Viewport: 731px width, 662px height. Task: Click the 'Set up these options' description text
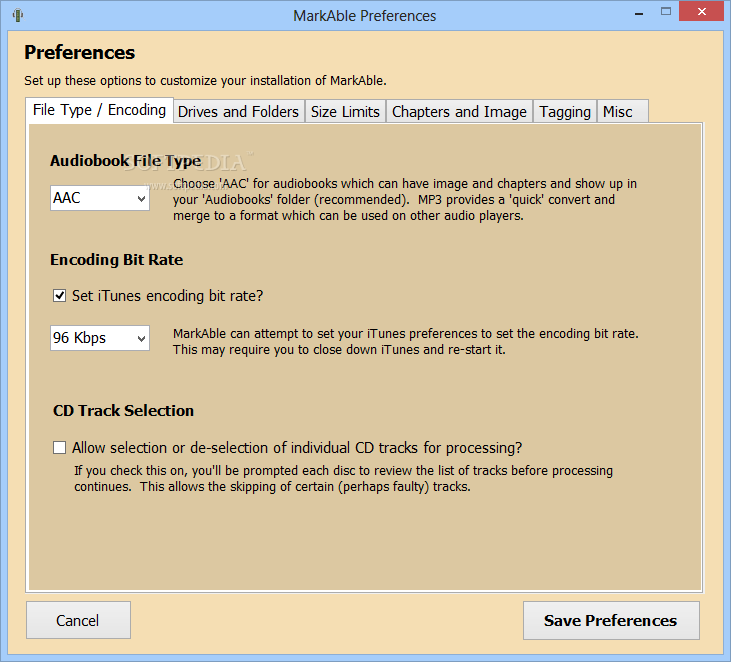coord(205,81)
